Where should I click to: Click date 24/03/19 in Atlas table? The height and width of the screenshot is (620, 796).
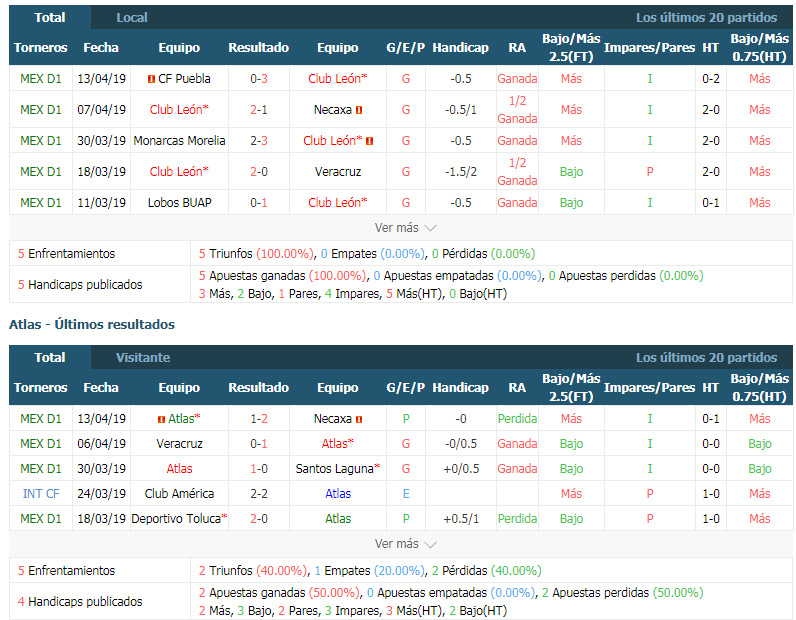(x=102, y=494)
